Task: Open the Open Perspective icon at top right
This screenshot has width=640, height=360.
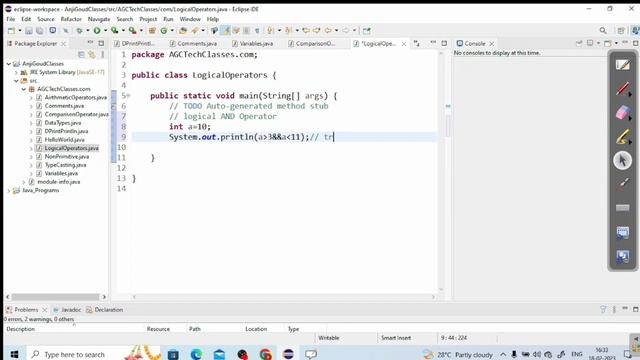Action: tap(621, 31)
